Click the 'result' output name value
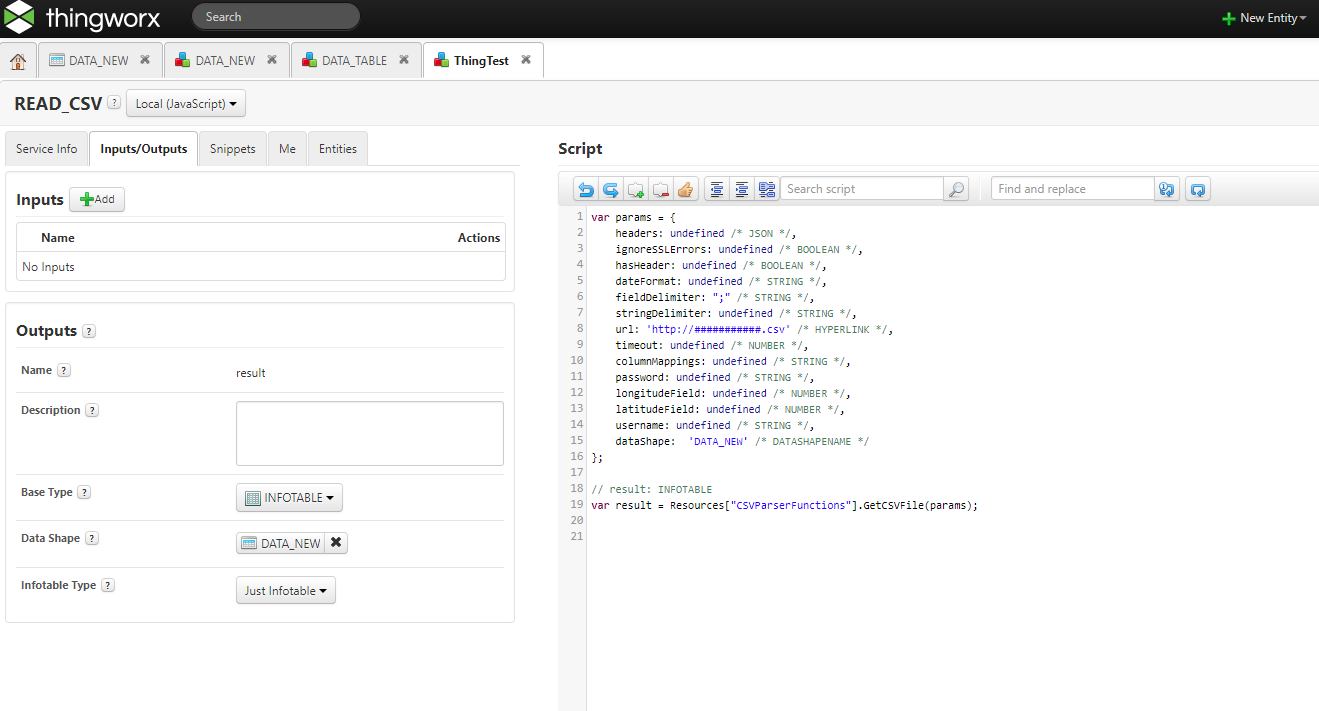1319x711 pixels. [251, 373]
